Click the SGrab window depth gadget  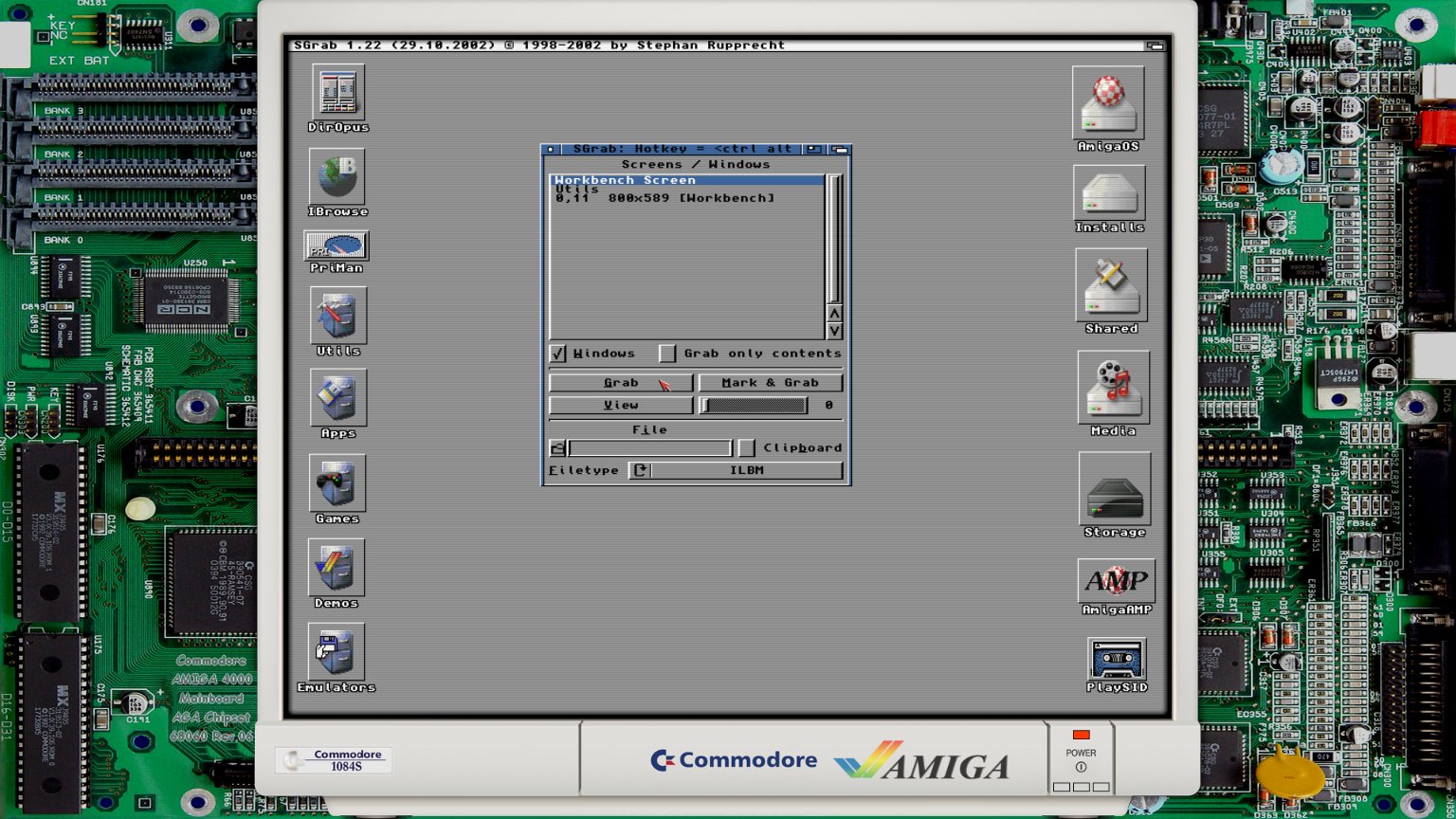point(840,149)
